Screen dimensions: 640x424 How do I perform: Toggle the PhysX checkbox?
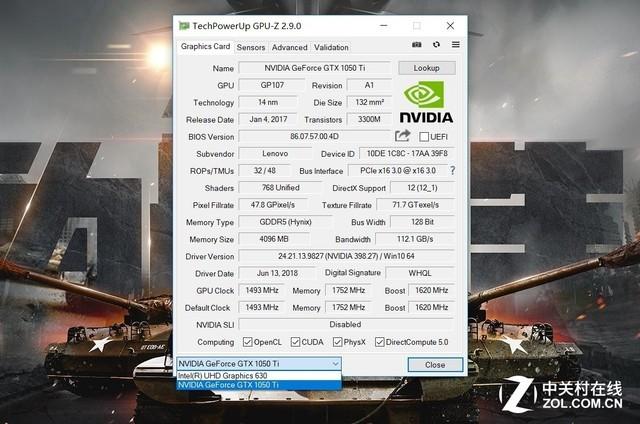[x=338, y=342]
